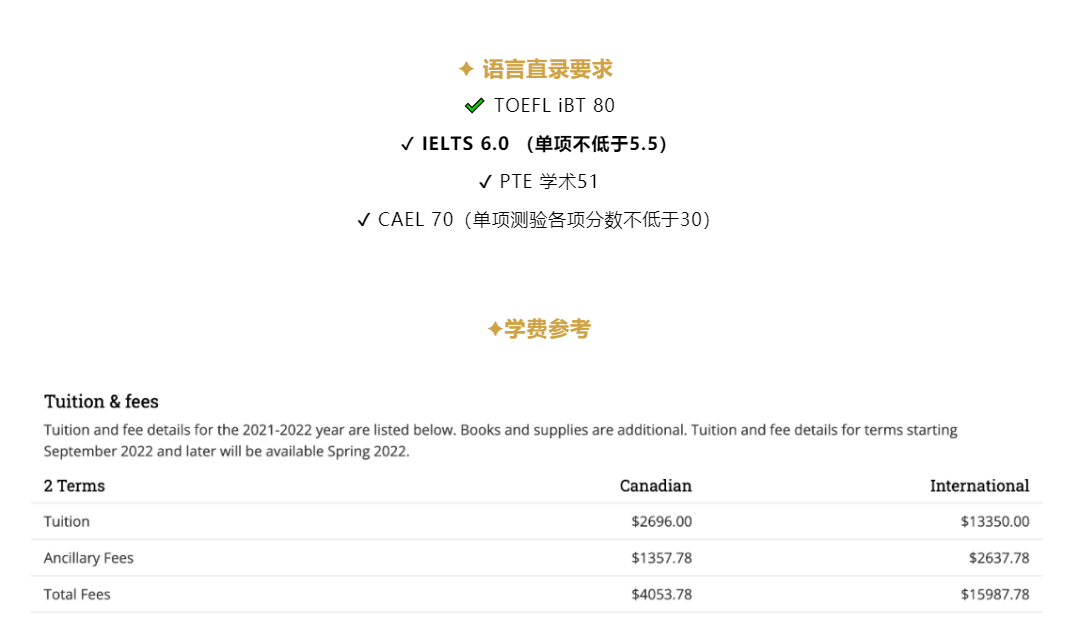Click the bold IELTS 6.0 requirement line
The width and height of the screenshot is (1092, 634).
click(545, 144)
